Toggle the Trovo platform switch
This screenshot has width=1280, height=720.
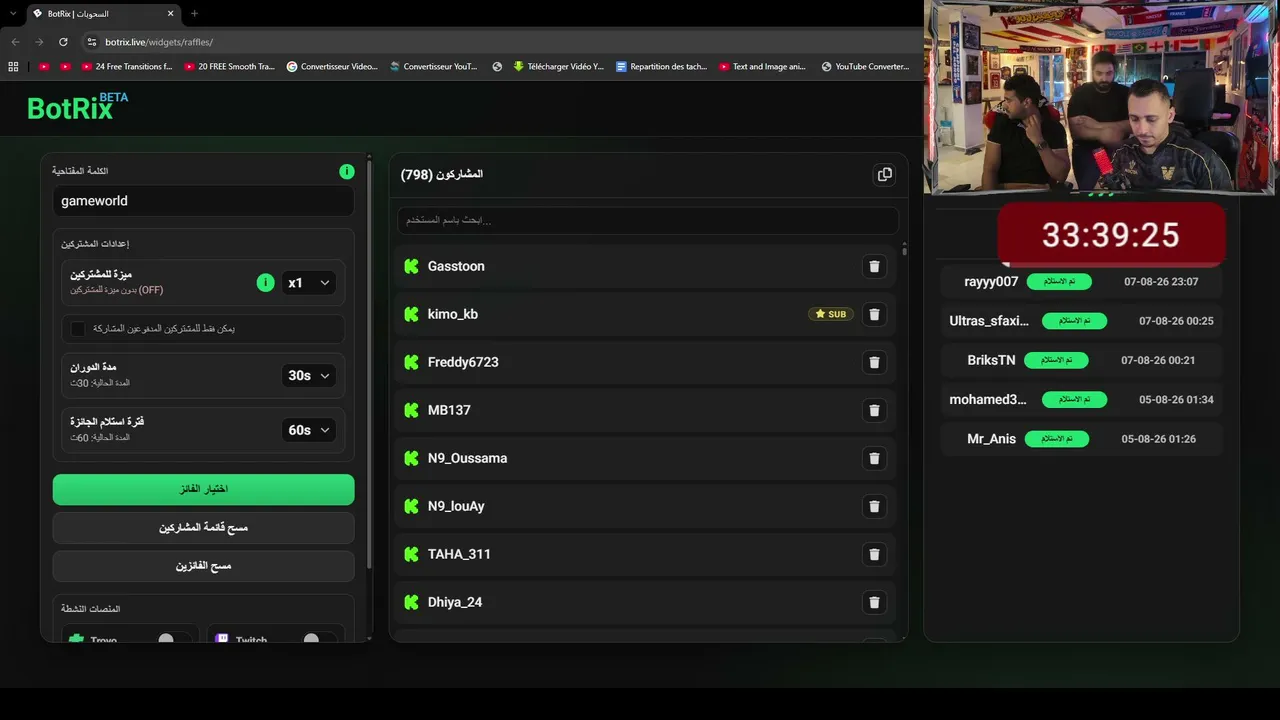point(172,640)
